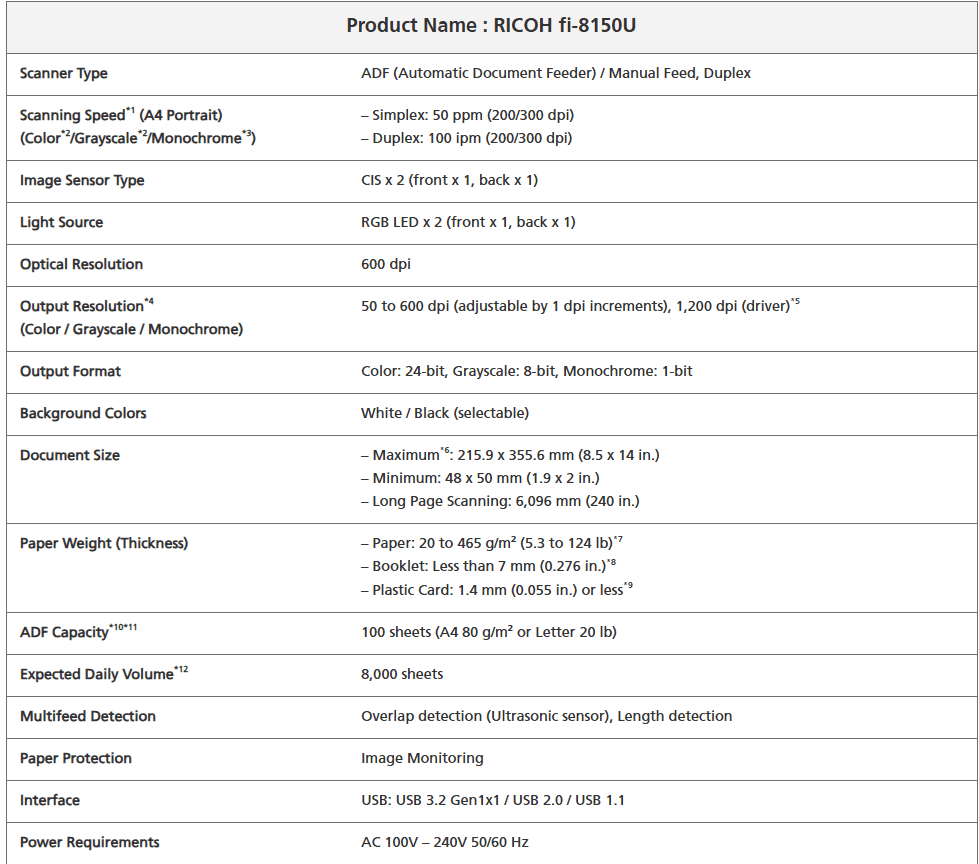This screenshot has width=979, height=864.
Task: Click the Simplex 50 ppm speed text
Action: 467,115
